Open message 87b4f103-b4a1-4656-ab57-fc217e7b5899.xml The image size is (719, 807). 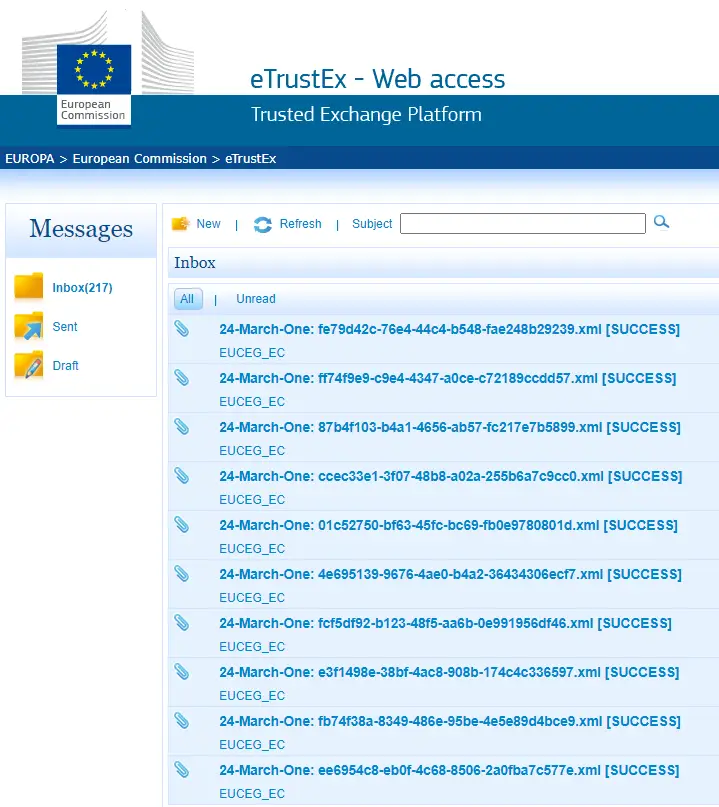coord(450,427)
